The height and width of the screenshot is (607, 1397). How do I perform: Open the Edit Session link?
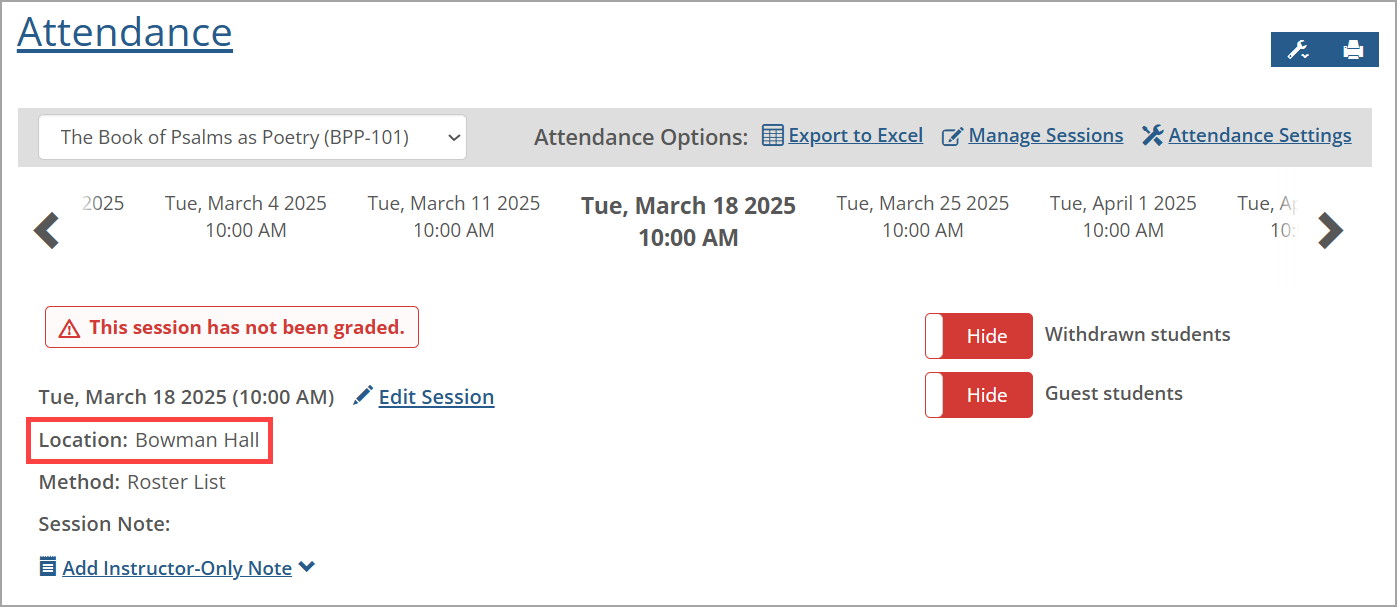pyautogui.click(x=436, y=397)
